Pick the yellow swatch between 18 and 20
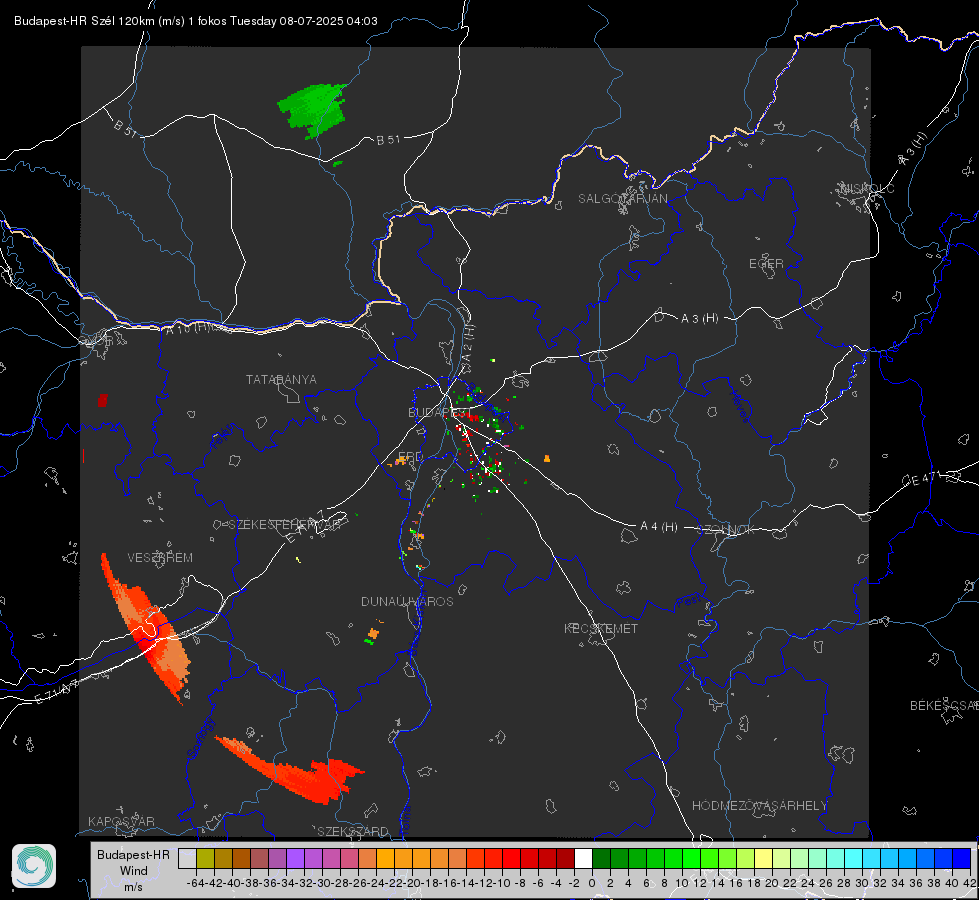979x900 pixels. coord(763,858)
